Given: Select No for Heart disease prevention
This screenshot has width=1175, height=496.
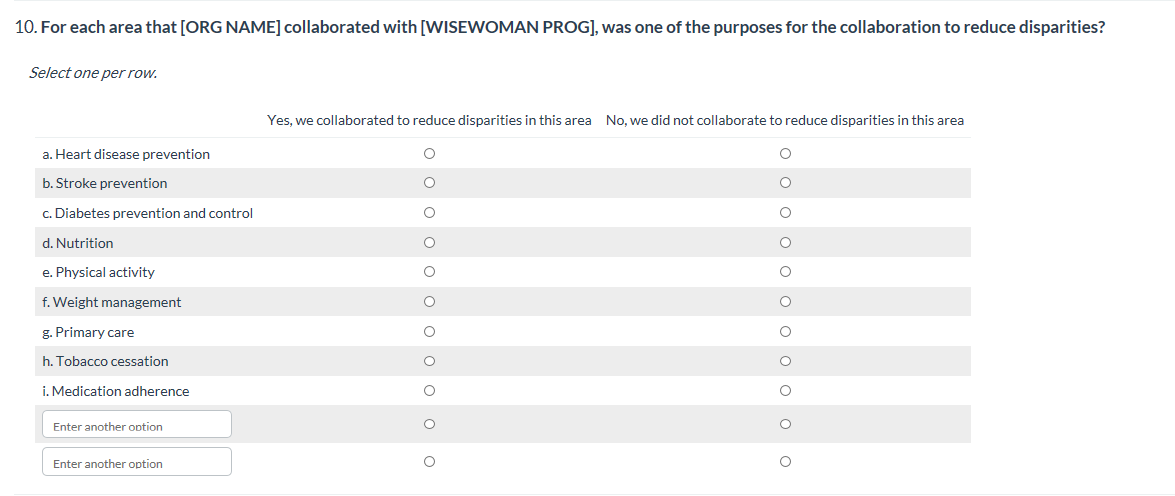Looking at the screenshot, I should 785,154.
